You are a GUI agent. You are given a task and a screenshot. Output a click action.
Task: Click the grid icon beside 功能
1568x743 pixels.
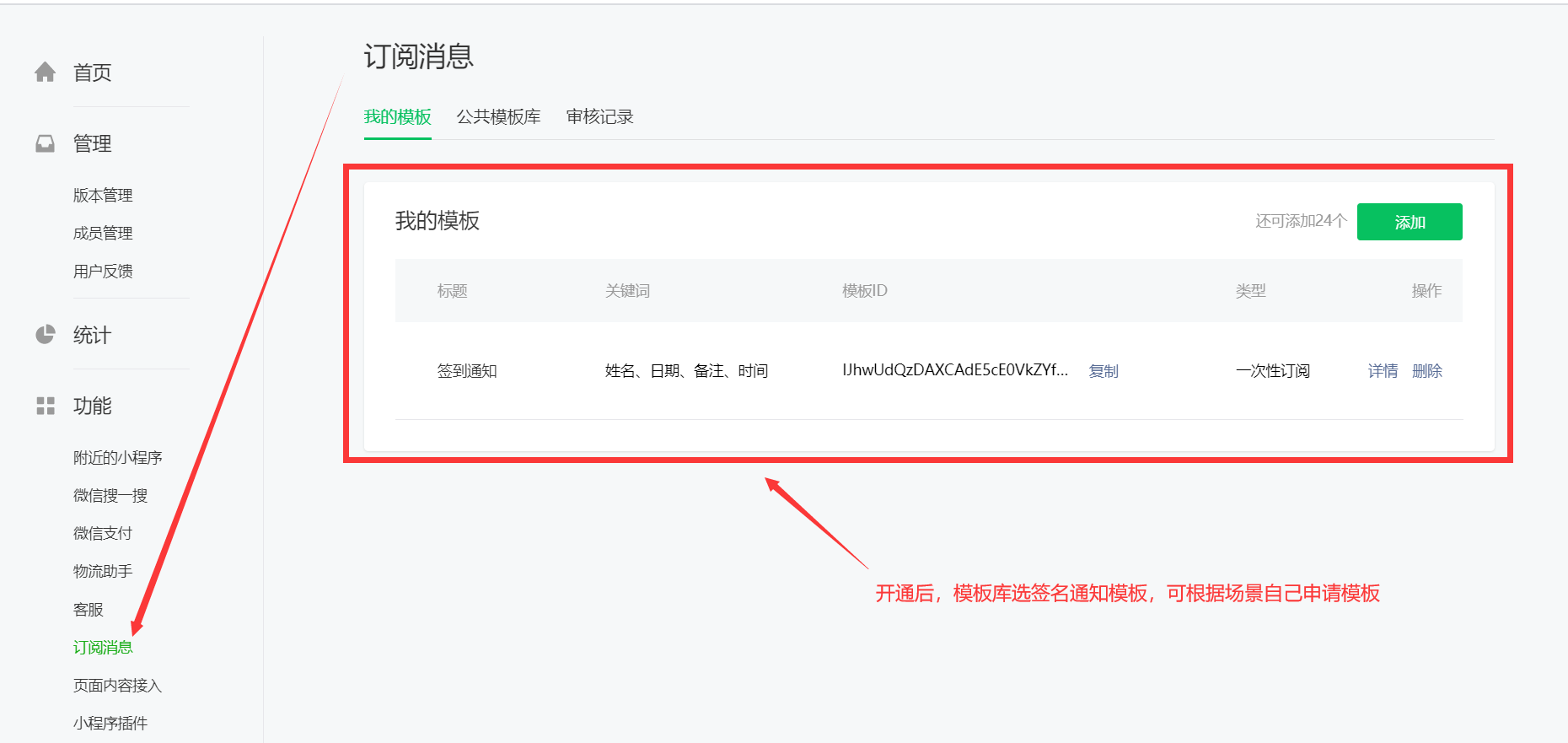(46, 406)
